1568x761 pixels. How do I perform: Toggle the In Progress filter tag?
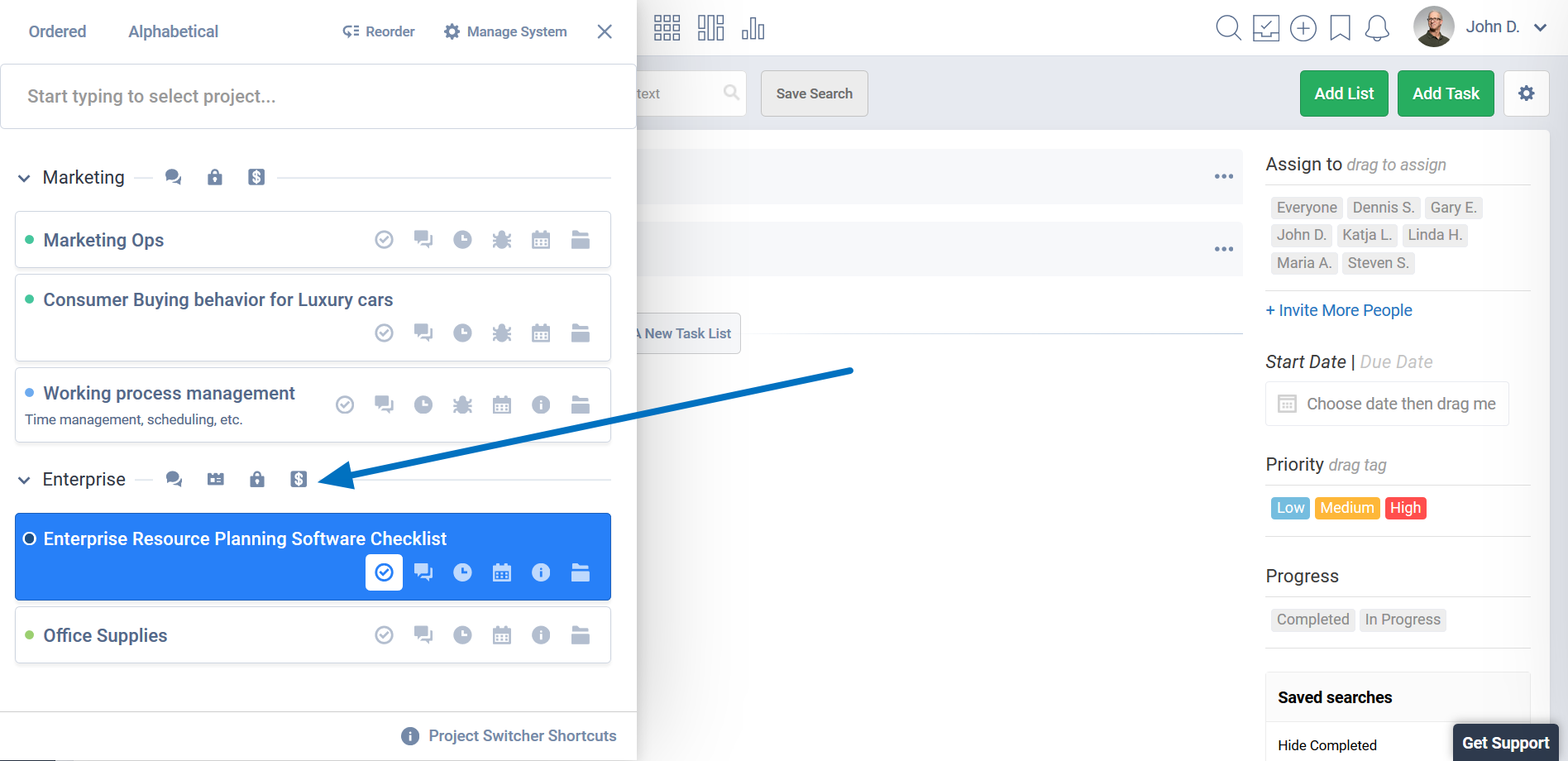[1402, 620]
